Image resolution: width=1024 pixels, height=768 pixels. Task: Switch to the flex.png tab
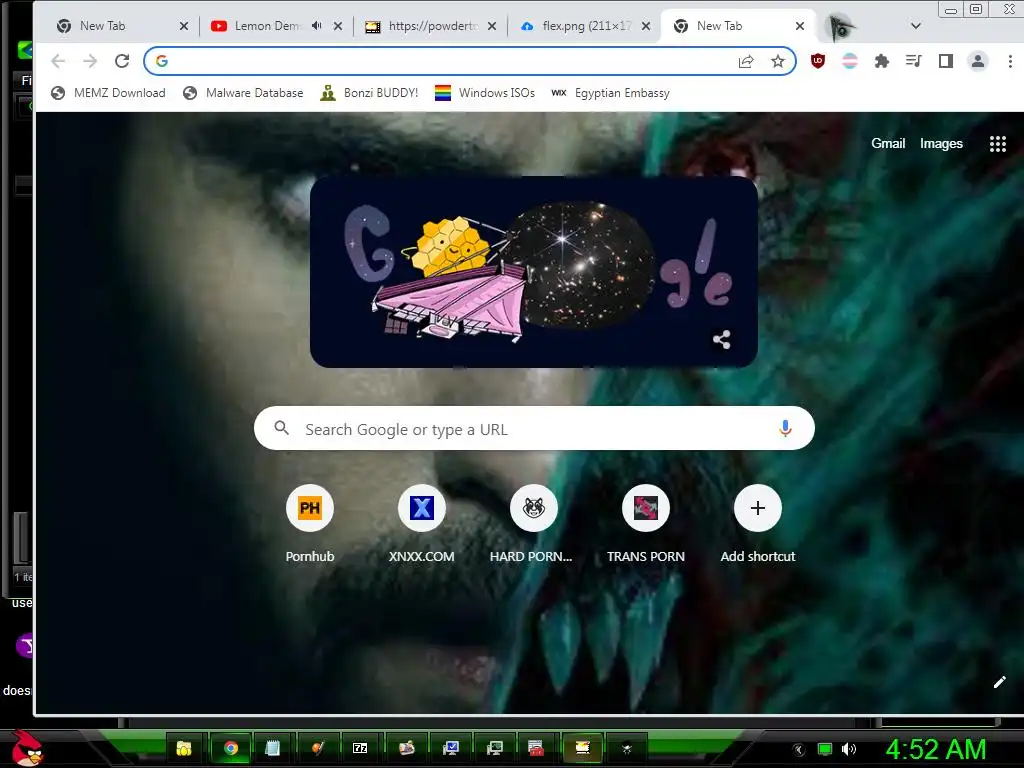(x=578, y=26)
